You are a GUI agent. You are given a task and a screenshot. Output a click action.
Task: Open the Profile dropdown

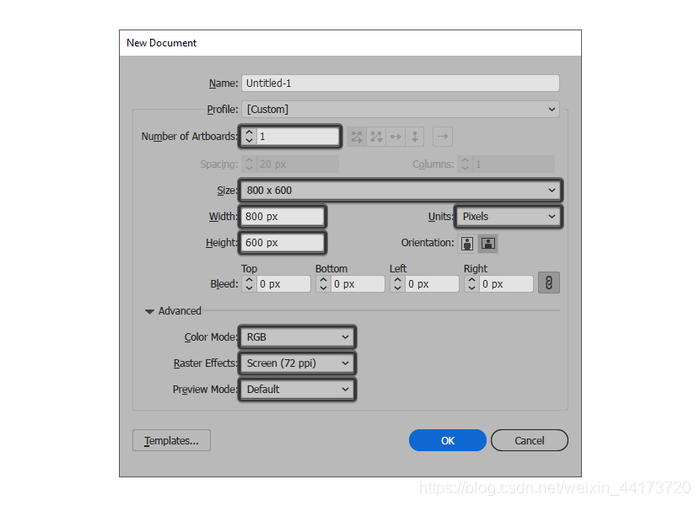[x=400, y=109]
